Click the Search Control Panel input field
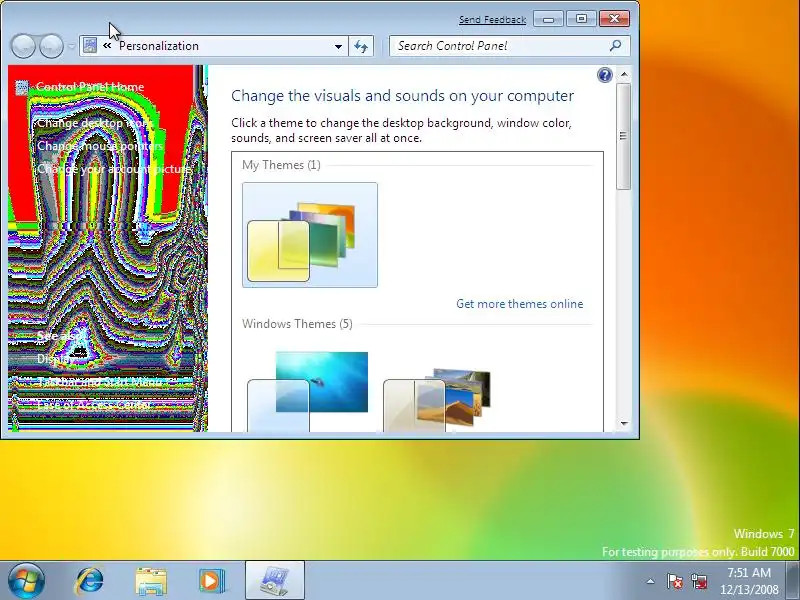Viewport: 800px width, 600px height. point(500,46)
